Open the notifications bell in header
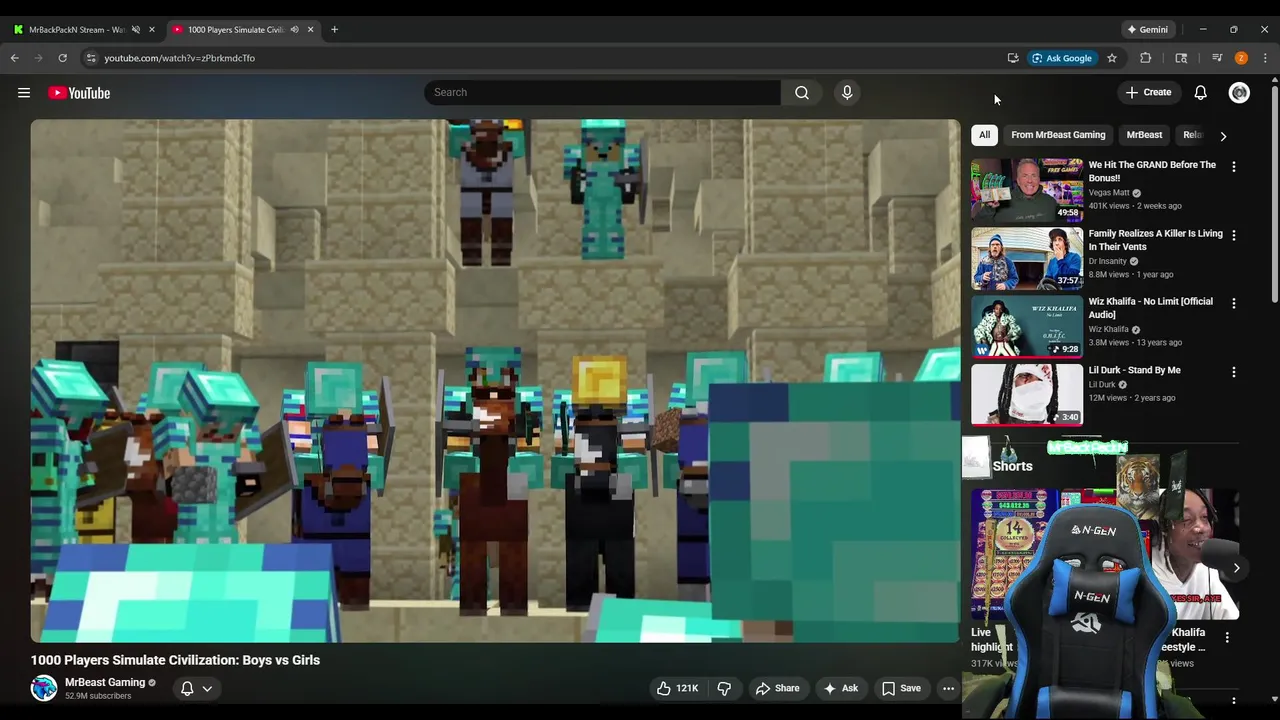Screen dimensions: 1280x720 tap(1200, 93)
